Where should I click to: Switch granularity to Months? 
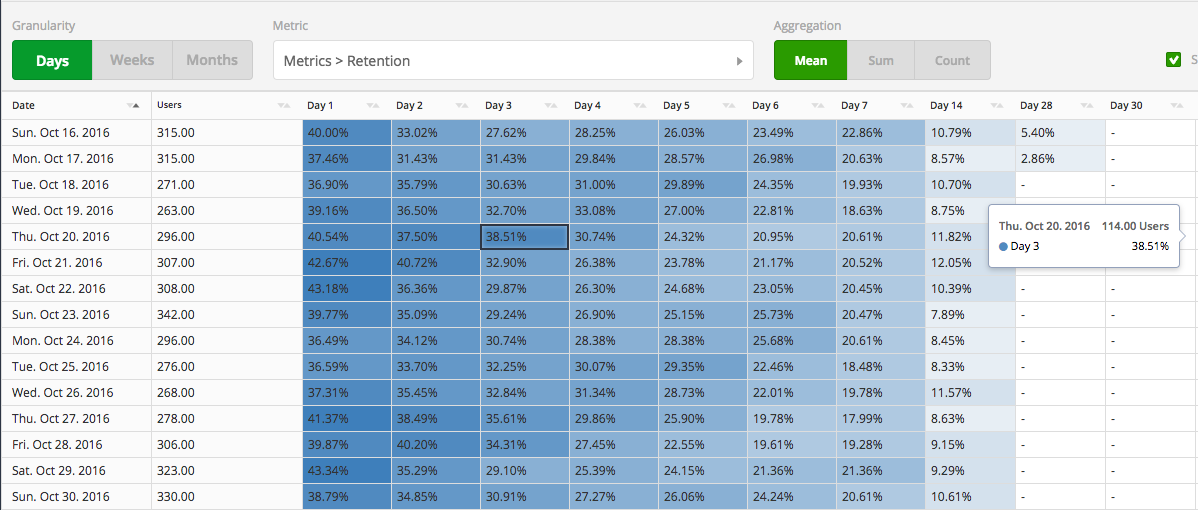tap(212, 60)
